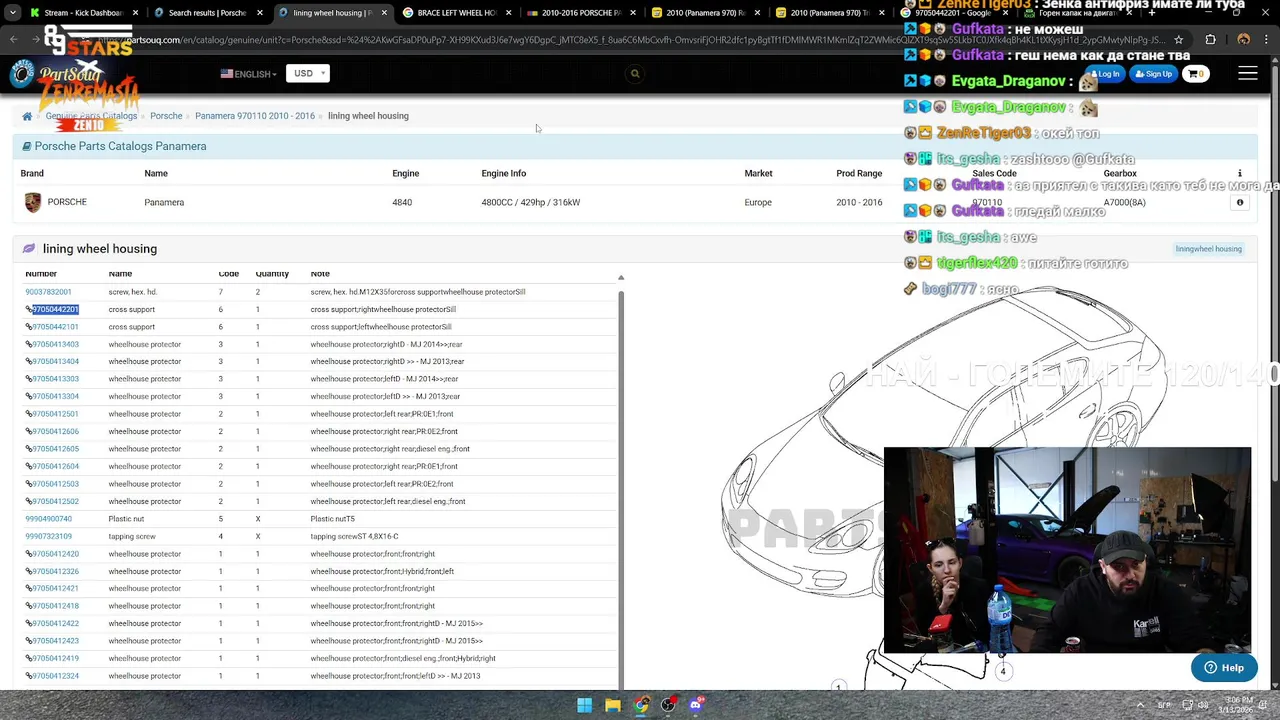Click the info button in the vehicle row
1280x720 pixels.
tap(1240, 202)
